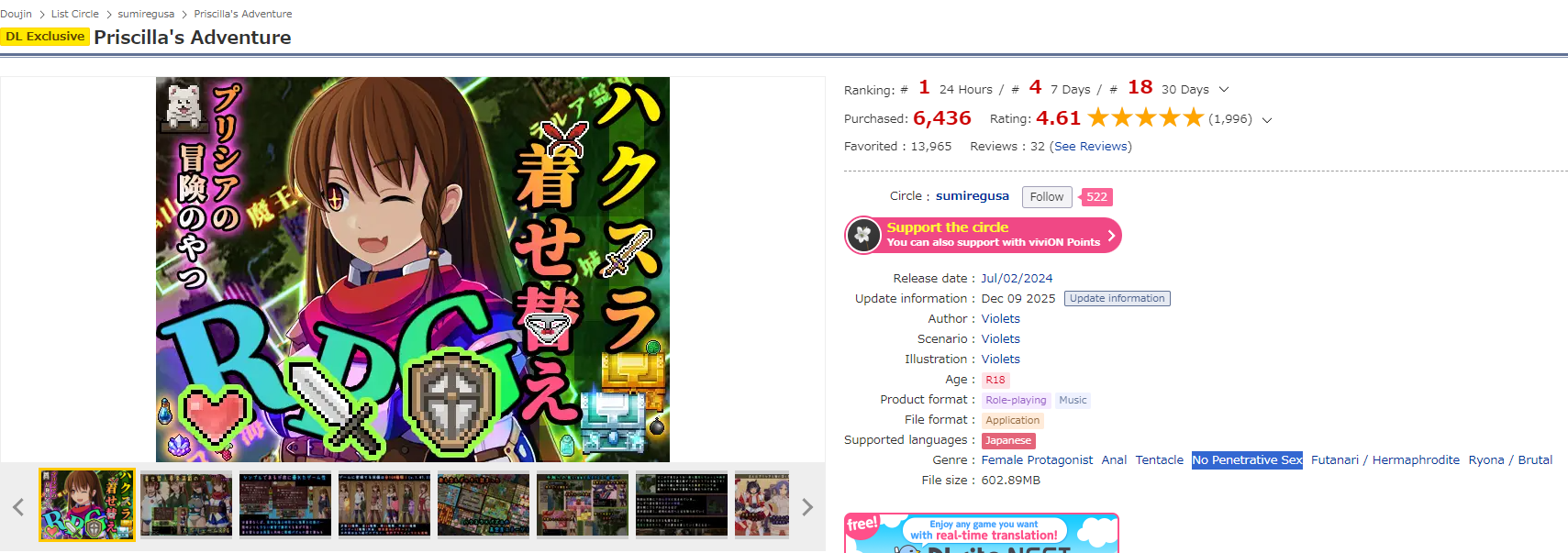Expand the rating breakdown chevron
Screen dimensions: 1568x553
click(x=1267, y=120)
